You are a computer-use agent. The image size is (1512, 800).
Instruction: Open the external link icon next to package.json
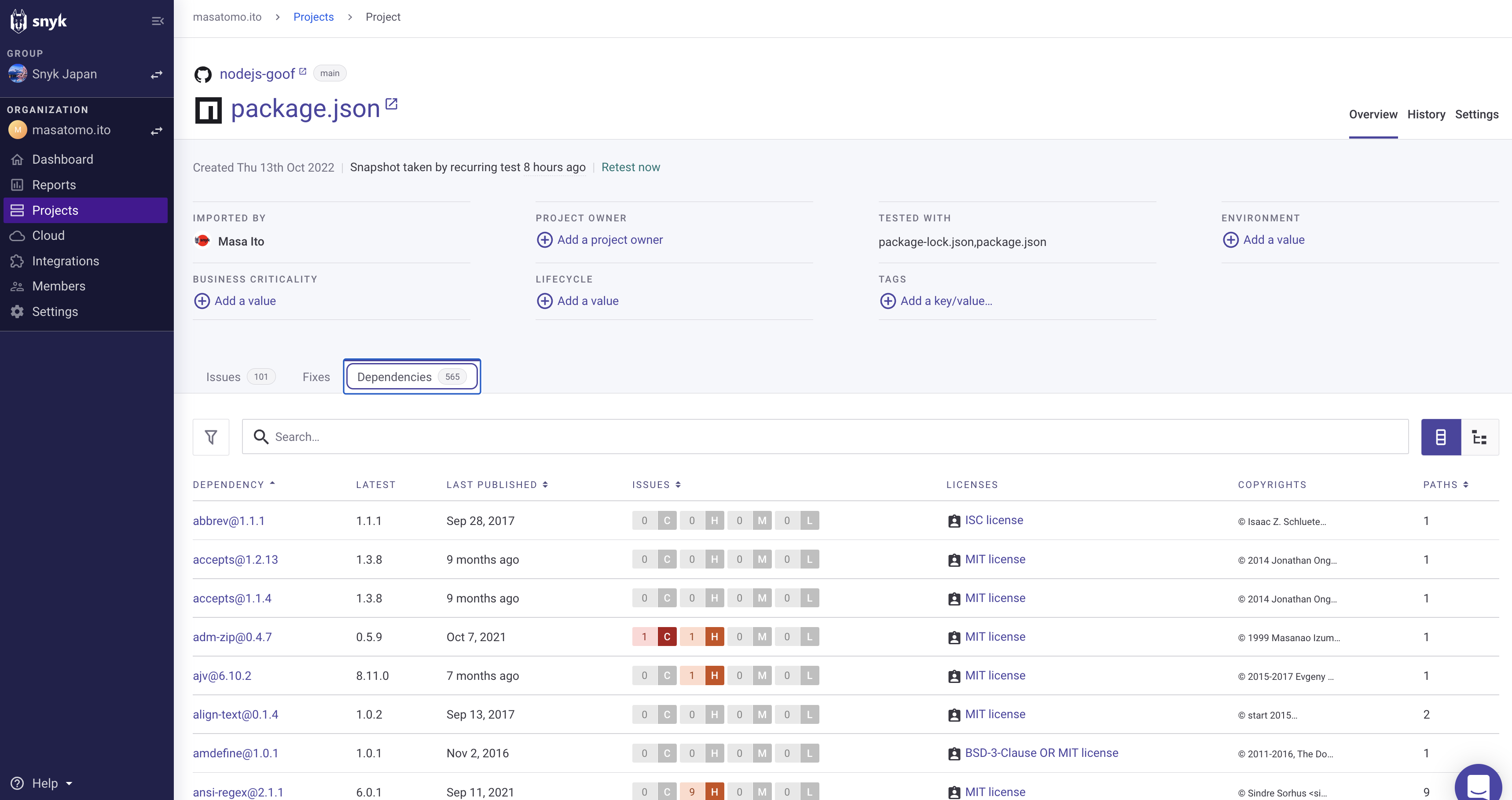click(x=391, y=104)
